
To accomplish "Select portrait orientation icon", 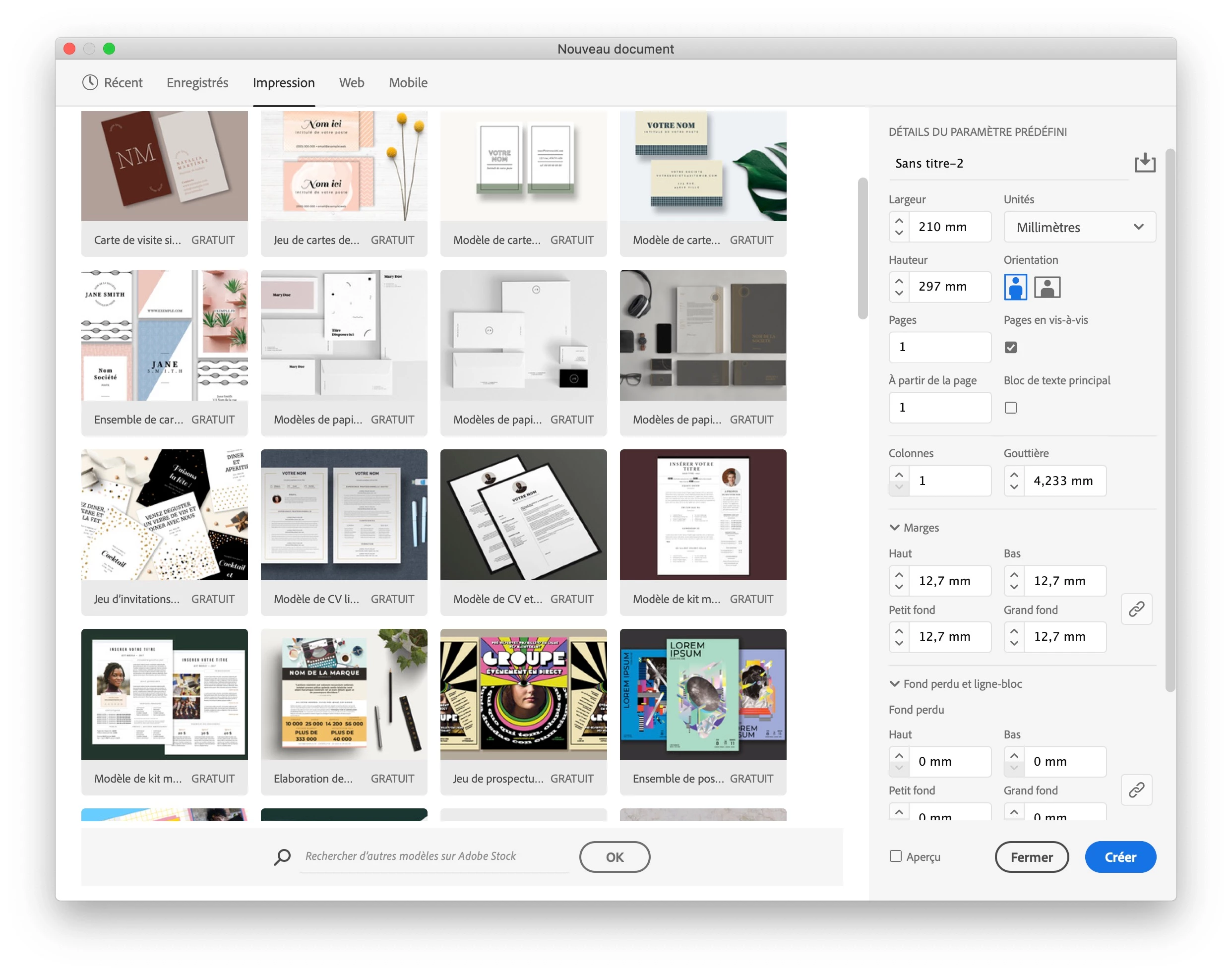I will [x=1015, y=287].
